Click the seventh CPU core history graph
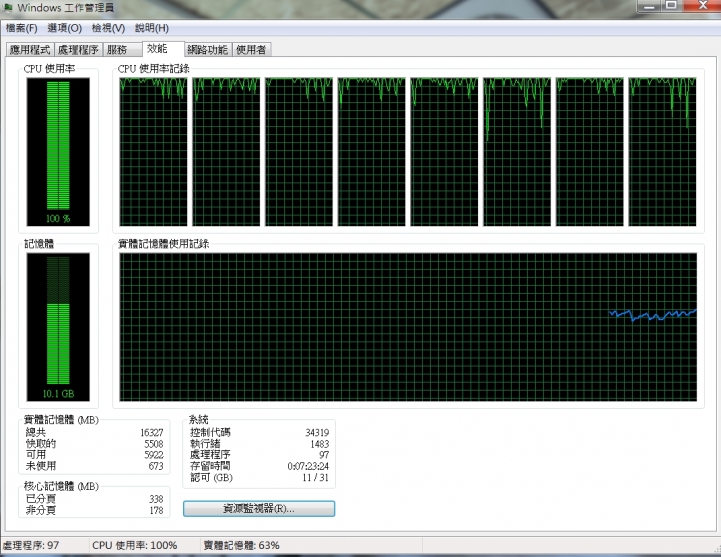 pos(589,152)
